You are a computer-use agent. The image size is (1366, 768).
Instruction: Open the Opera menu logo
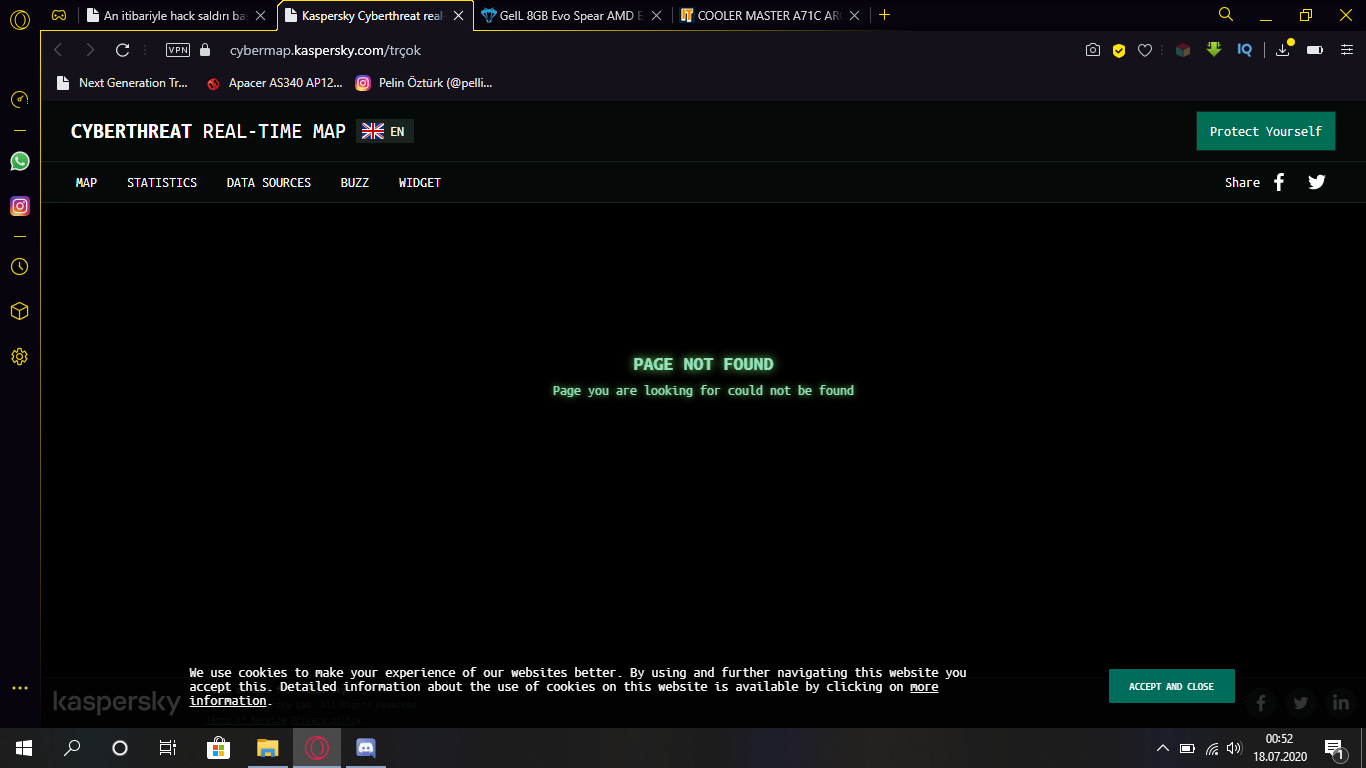tap(19, 20)
